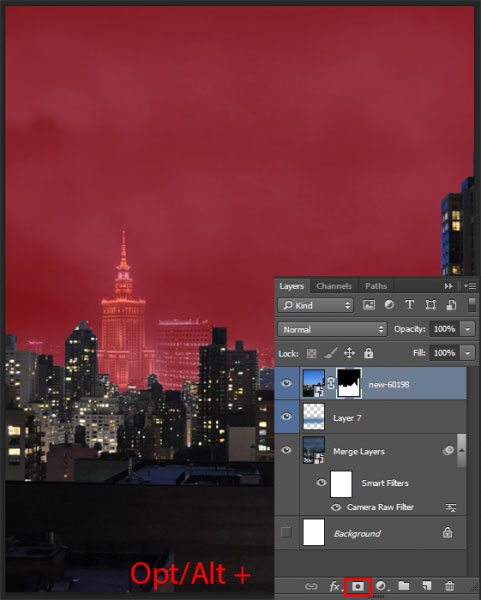
Task: Lock image pixels brush icon
Action: point(331,353)
